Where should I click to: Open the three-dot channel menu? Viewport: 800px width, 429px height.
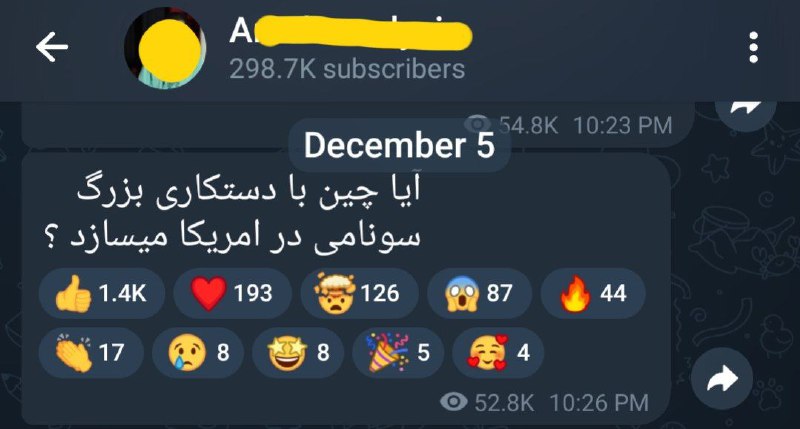753,47
